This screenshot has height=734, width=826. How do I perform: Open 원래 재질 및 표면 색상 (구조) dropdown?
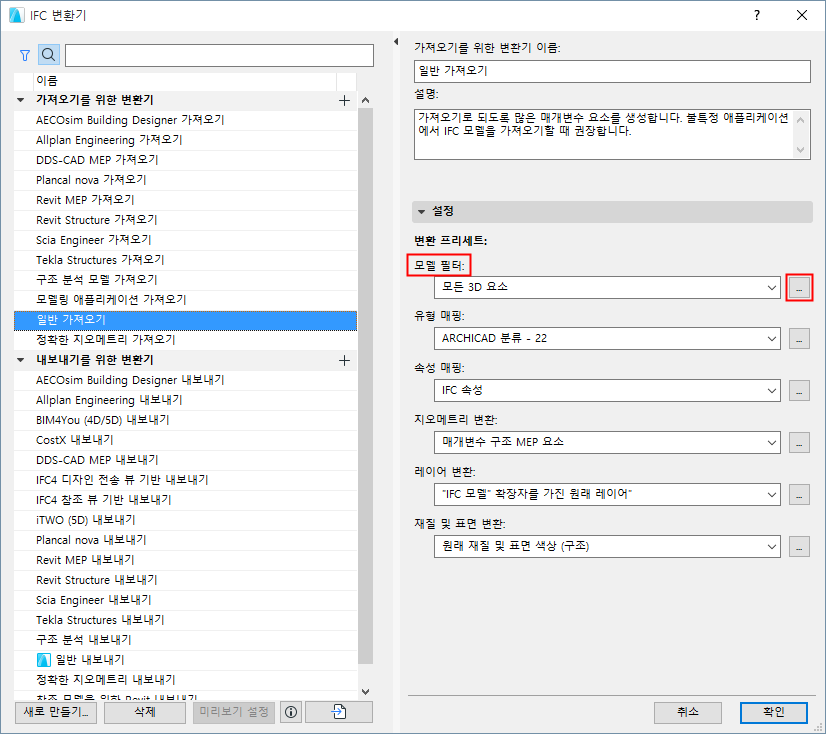[x=607, y=546]
